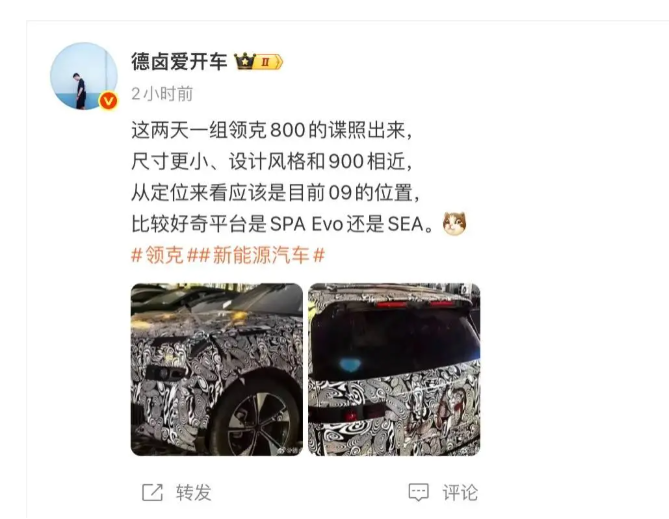Click the post text about 领克800

click(272, 130)
